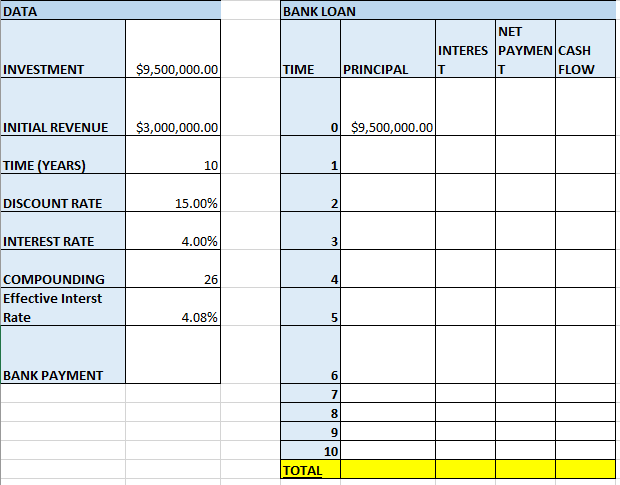Click time row 8 in BANK LOAN
The width and height of the screenshot is (620, 485).
coord(310,412)
